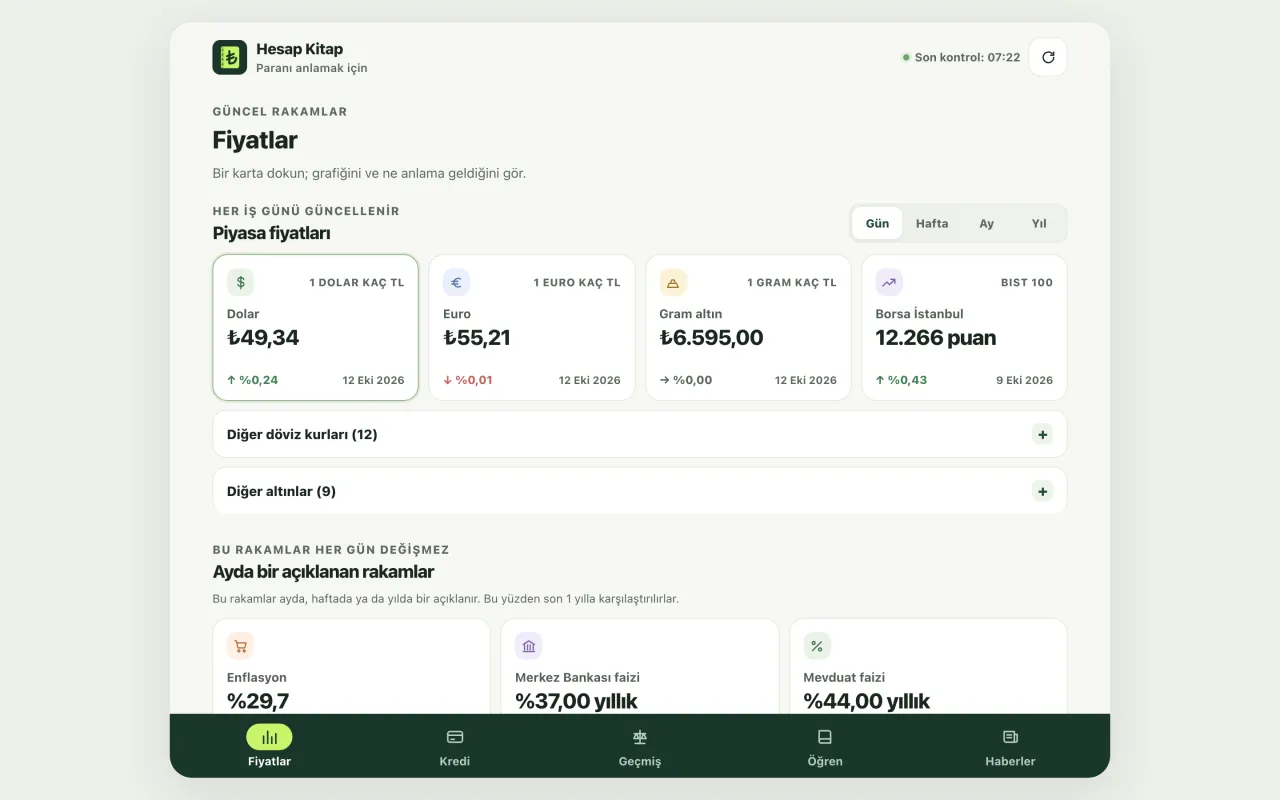Click the Piyasa fiyatları heading
The image size is (1280, 800).
(272, 233)
